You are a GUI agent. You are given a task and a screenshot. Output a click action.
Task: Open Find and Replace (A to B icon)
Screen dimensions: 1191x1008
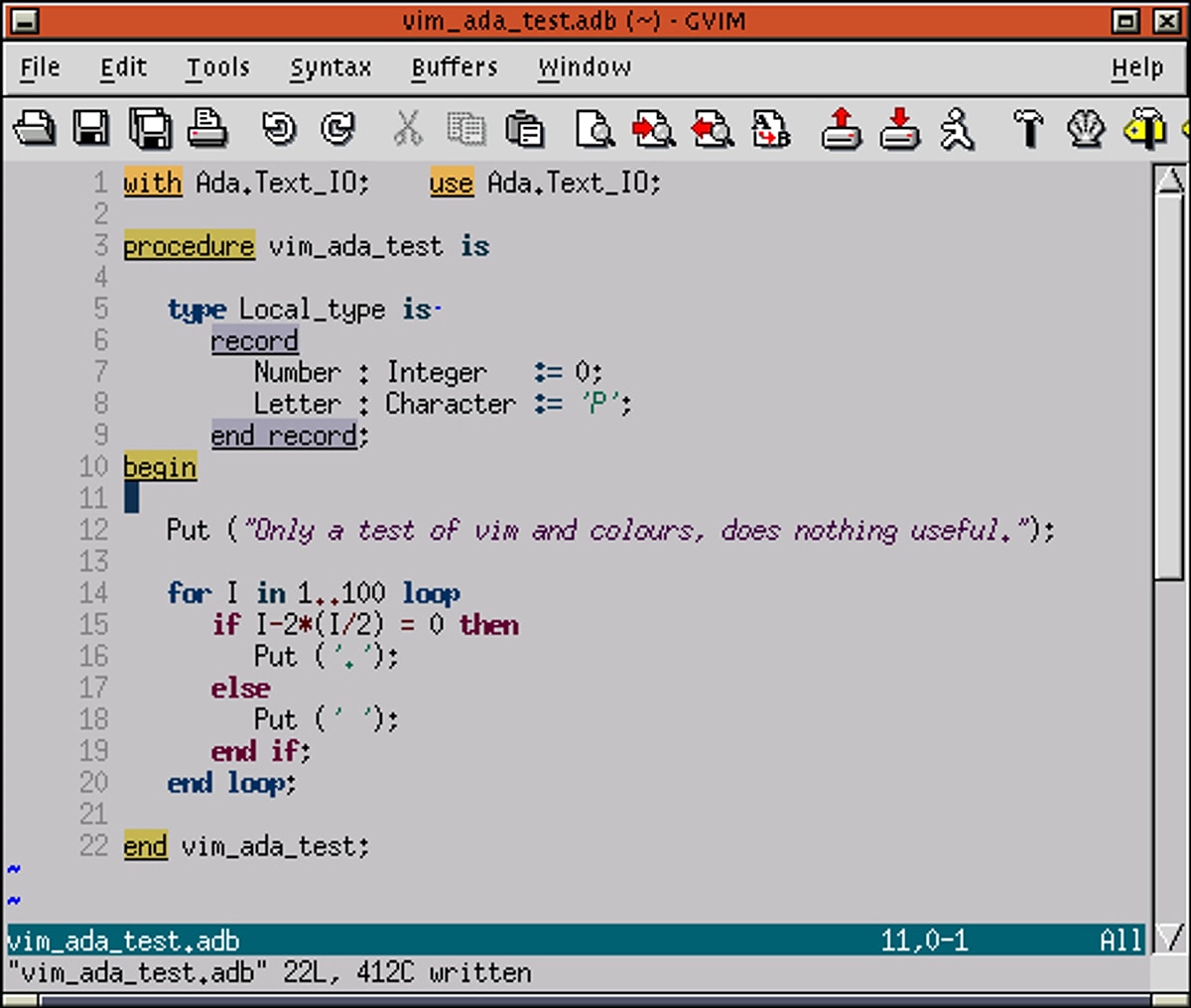(x=771, y=129)
